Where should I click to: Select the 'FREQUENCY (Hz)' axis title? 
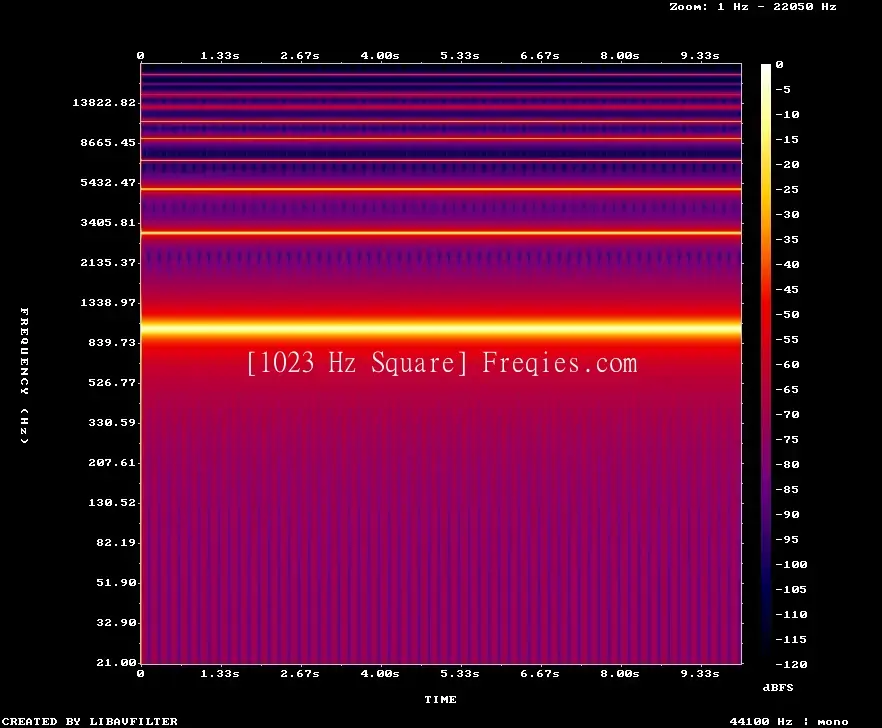(24, 376)
